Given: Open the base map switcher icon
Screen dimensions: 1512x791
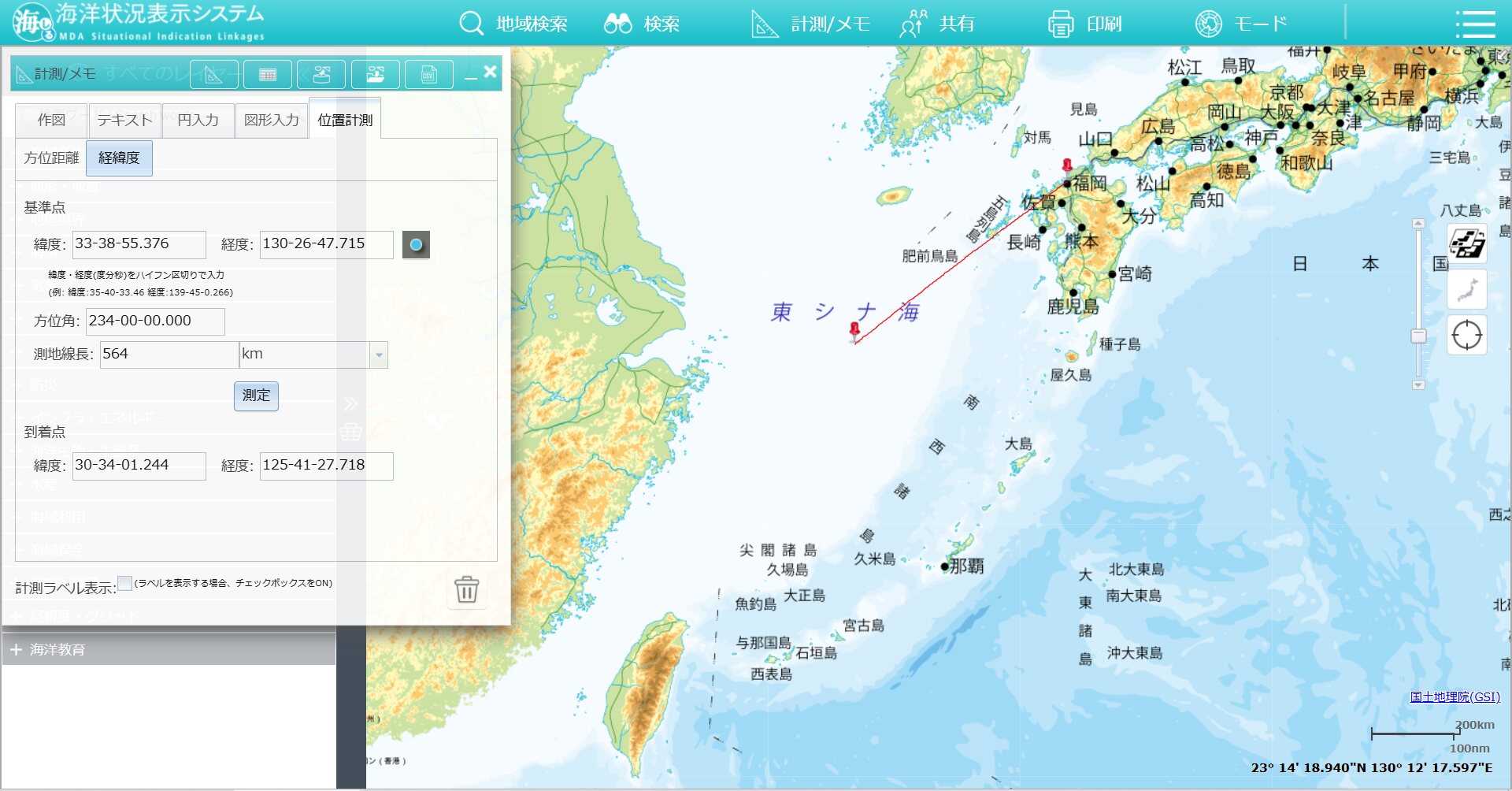Looking at the screenshot, I should (1466, 243).
